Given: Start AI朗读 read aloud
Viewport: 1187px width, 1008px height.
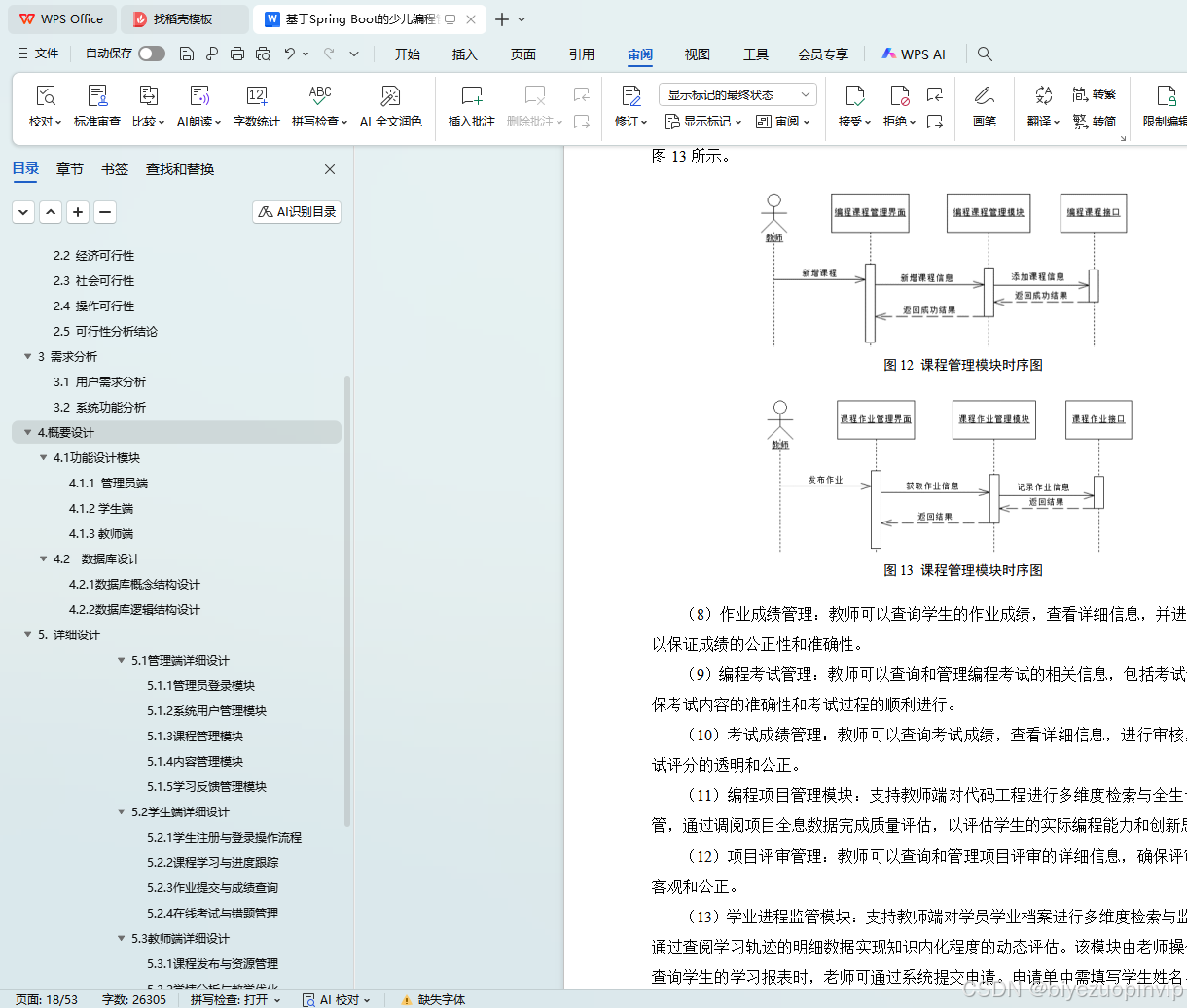Looking at the screenshot, I should point(198,105).
